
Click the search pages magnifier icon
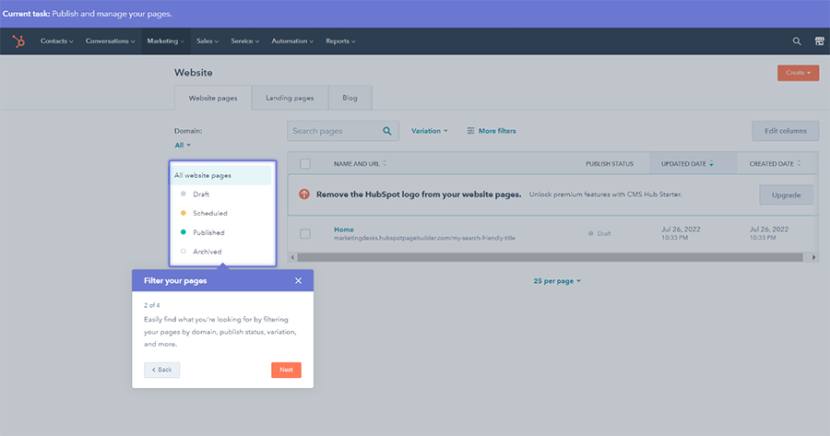pos(388,131)
